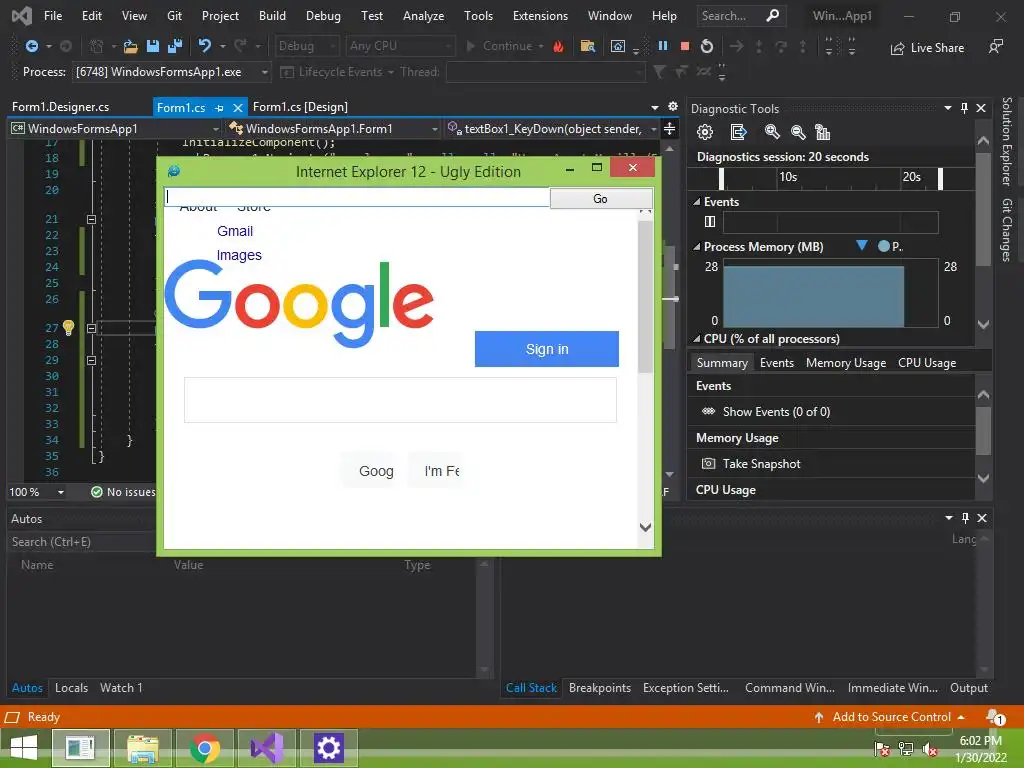
Task: Save all files in toolbar
Action: 174,46
